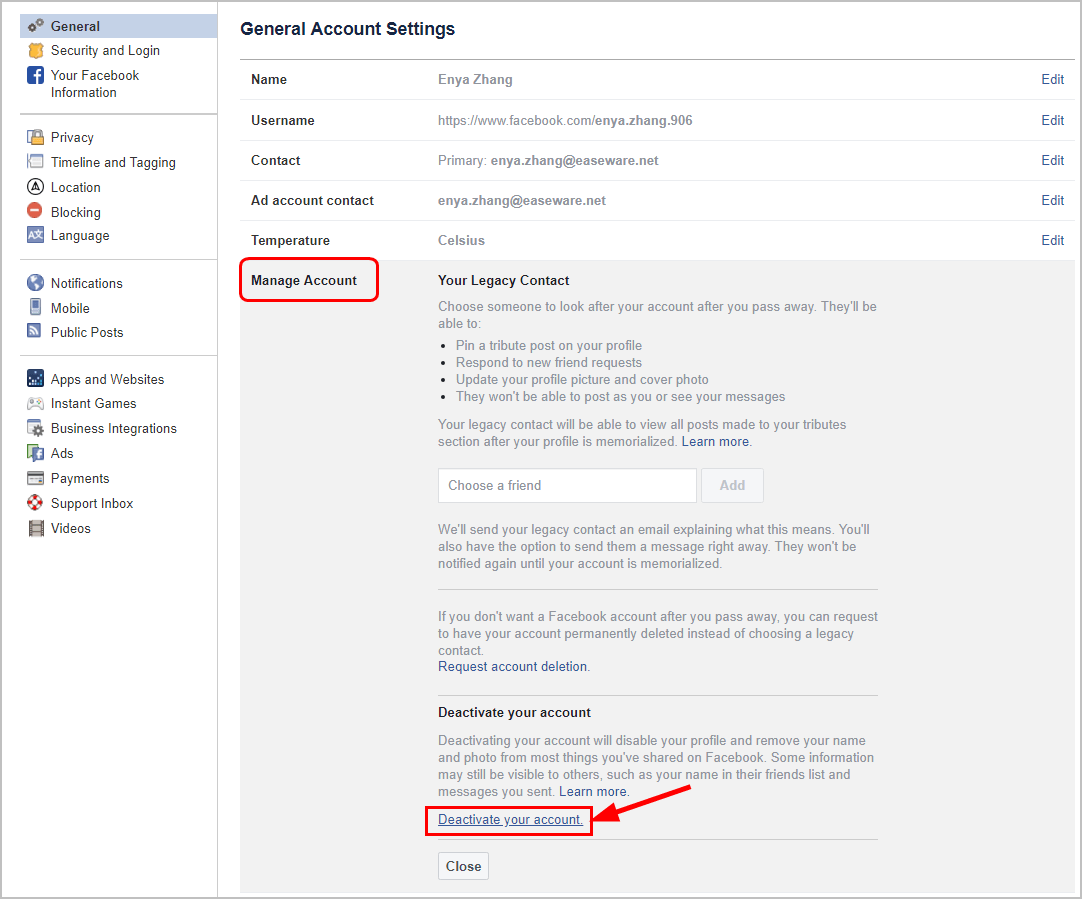Viewport: 1082px width, 899px height.
Task: Open Mobile settings label
Action: pos(70,308)
